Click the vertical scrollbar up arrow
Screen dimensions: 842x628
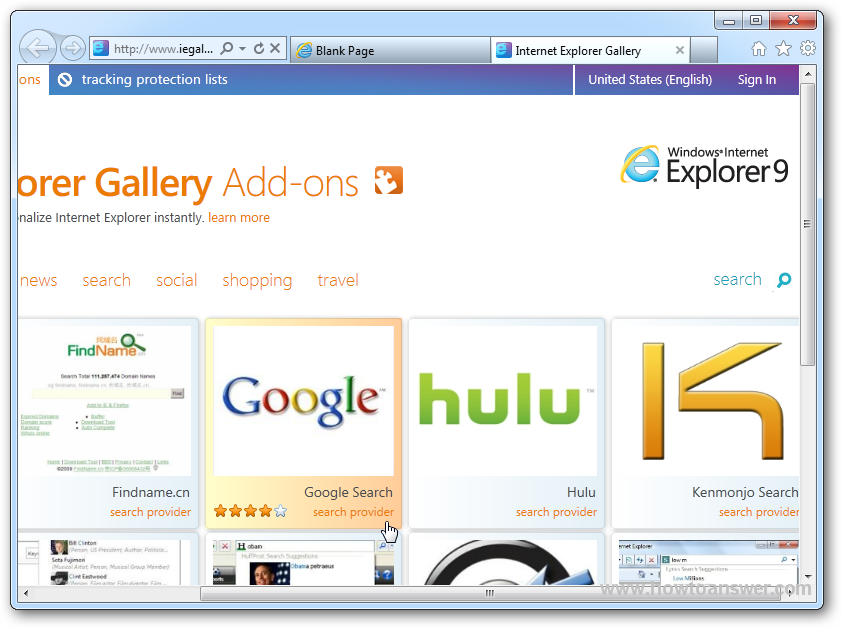coord(807,73)
